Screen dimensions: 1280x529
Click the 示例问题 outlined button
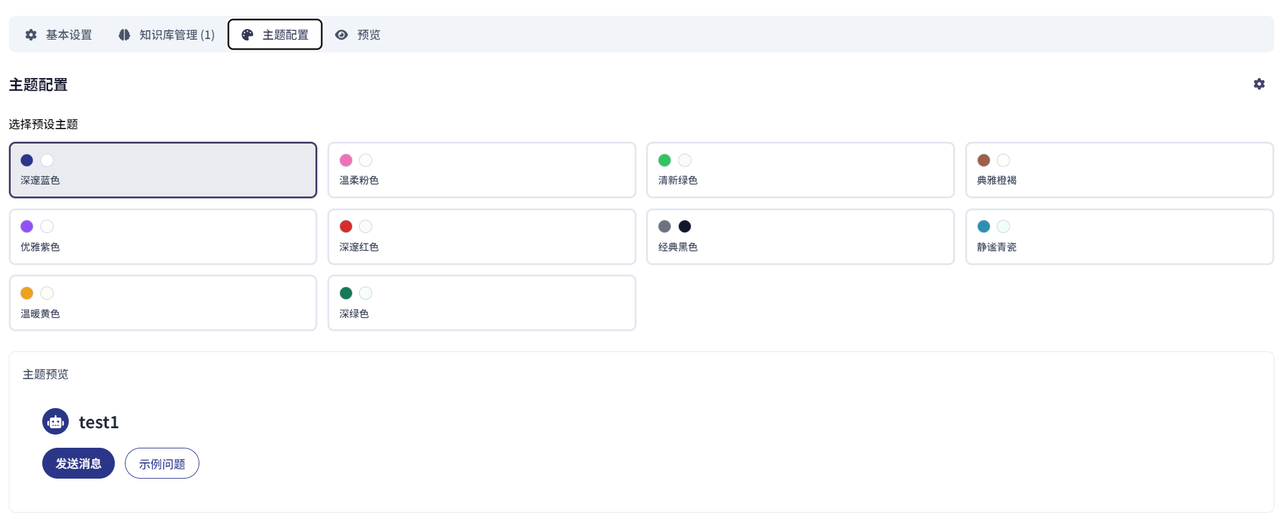pos(162,464)
